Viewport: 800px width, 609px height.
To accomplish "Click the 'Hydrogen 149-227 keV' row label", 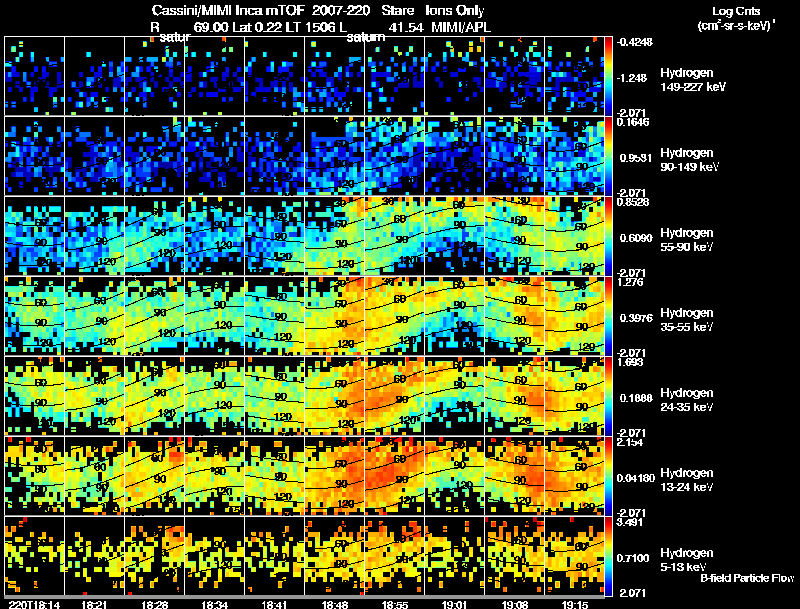I will pos(693,80).
